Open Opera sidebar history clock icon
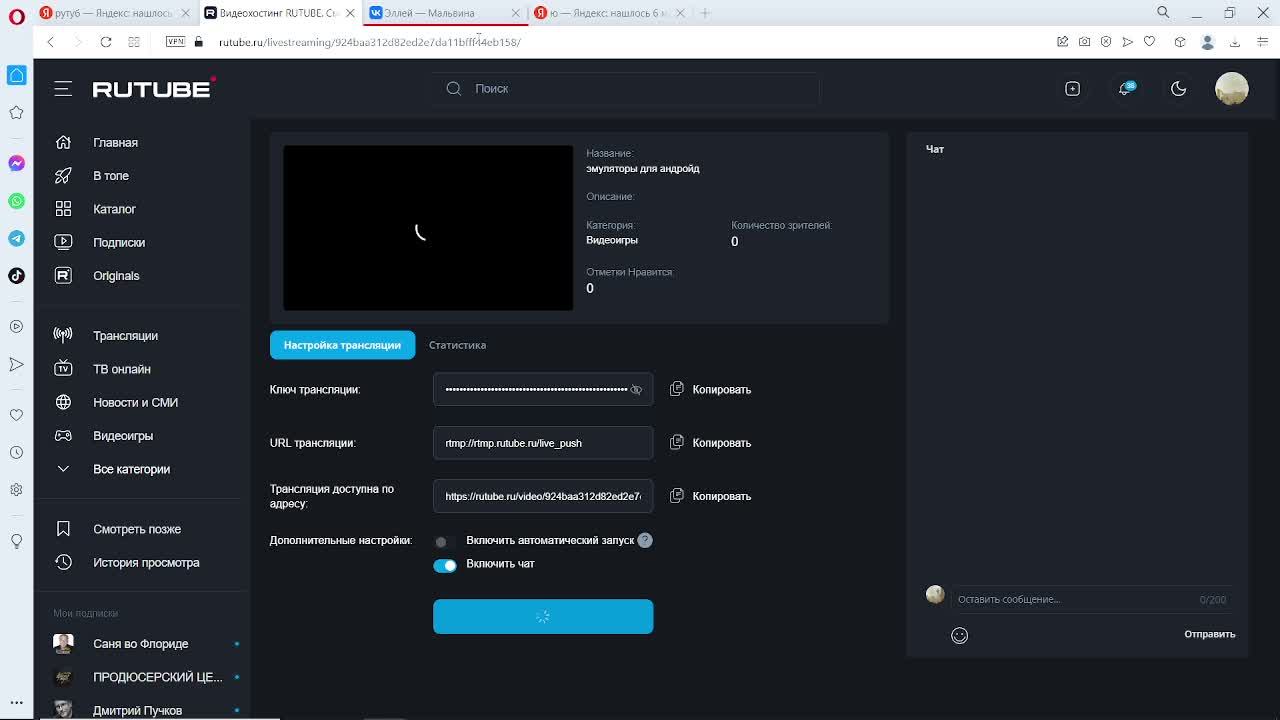 [x=16, y=453]
